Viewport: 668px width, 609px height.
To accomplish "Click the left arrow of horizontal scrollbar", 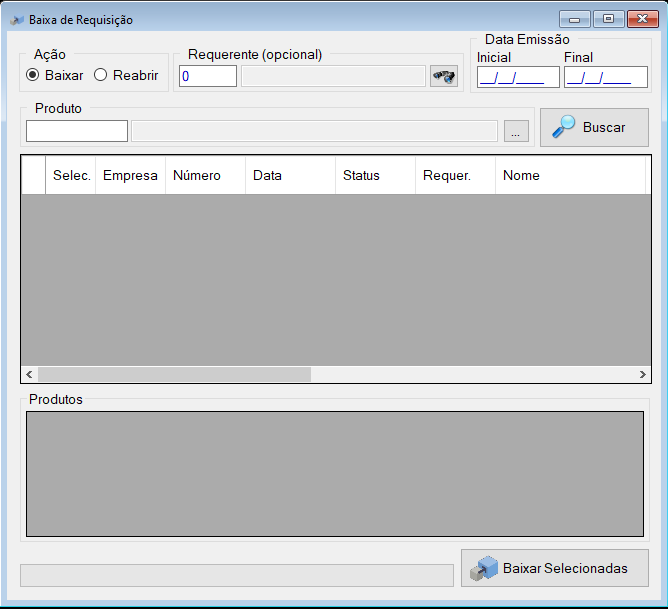I will coord(29,374).
